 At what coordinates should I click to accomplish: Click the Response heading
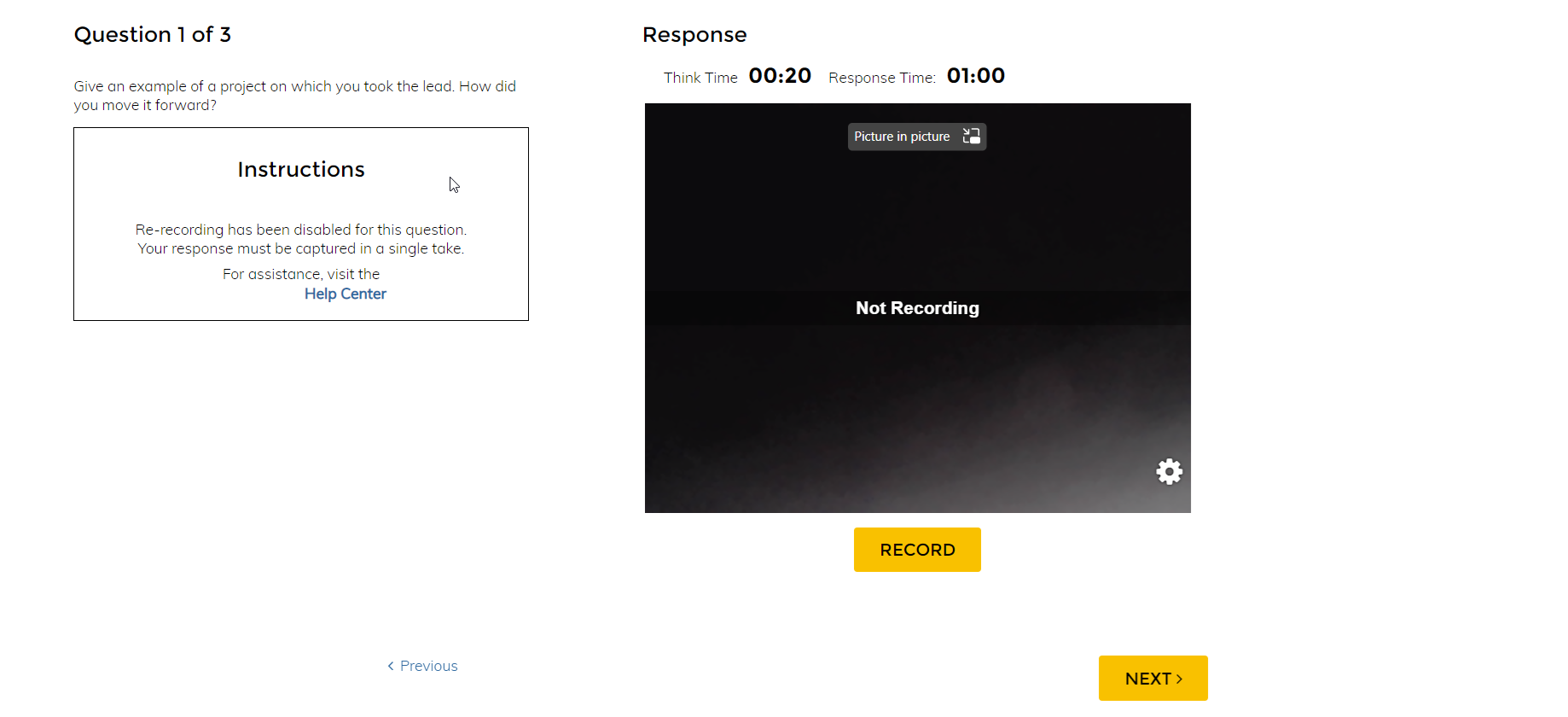(x=694, y=35)
